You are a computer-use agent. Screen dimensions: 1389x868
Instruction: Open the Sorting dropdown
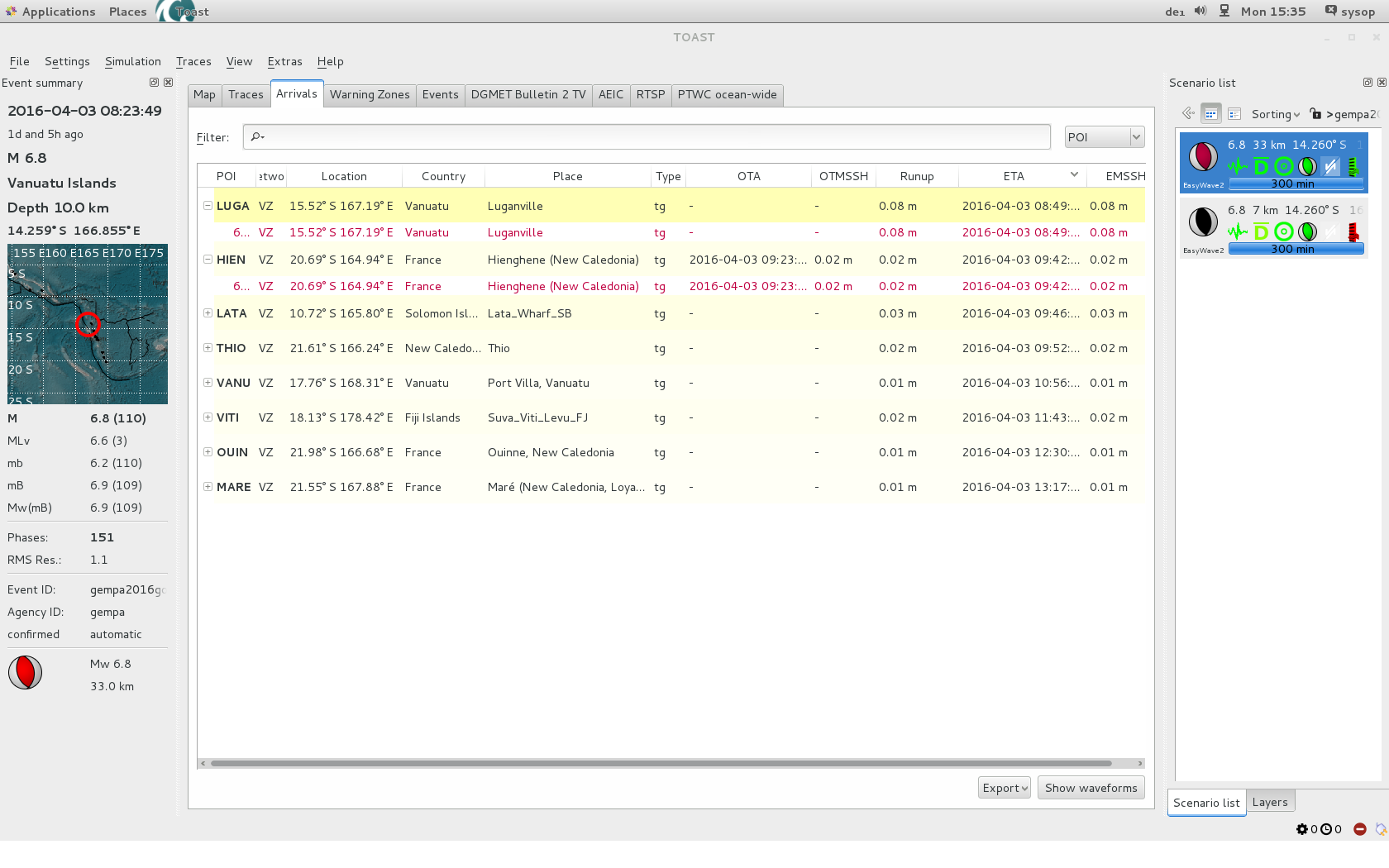tap(1276, 114)
